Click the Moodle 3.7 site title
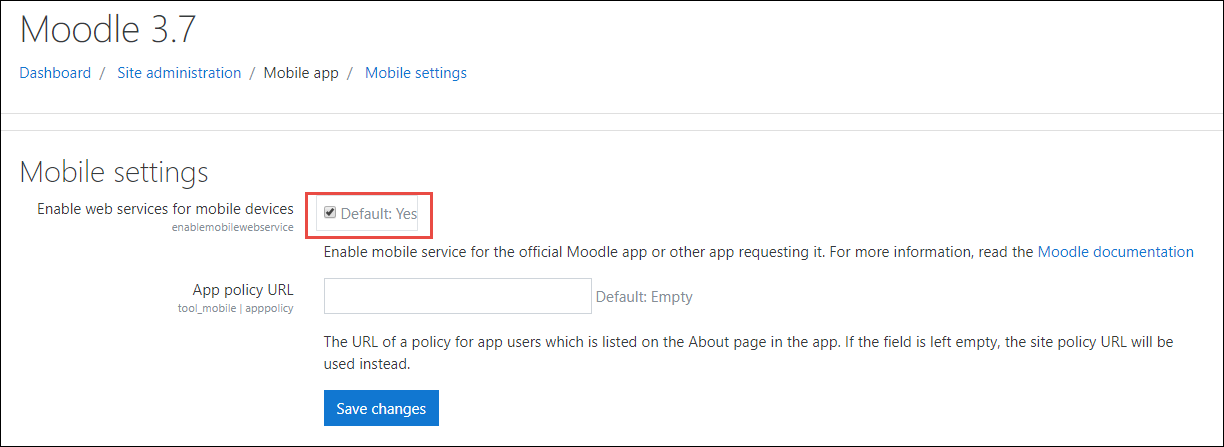Screen dimensions: 1224x447 (108, 29)
